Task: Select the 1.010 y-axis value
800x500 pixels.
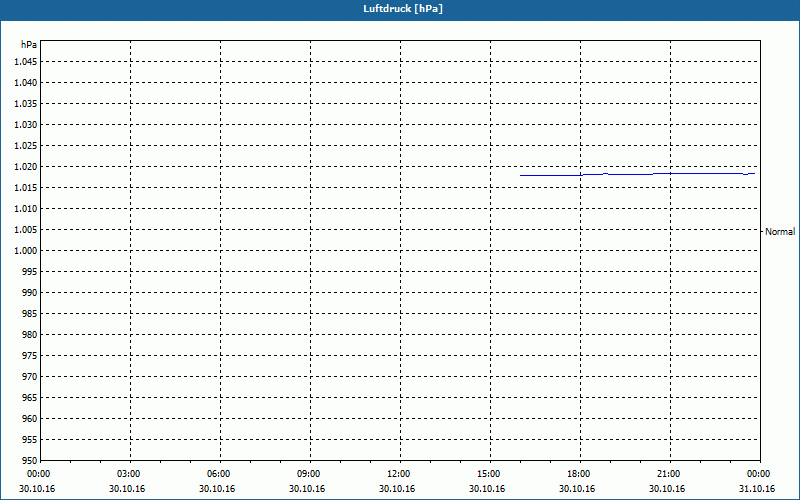Action: (26, 209)
